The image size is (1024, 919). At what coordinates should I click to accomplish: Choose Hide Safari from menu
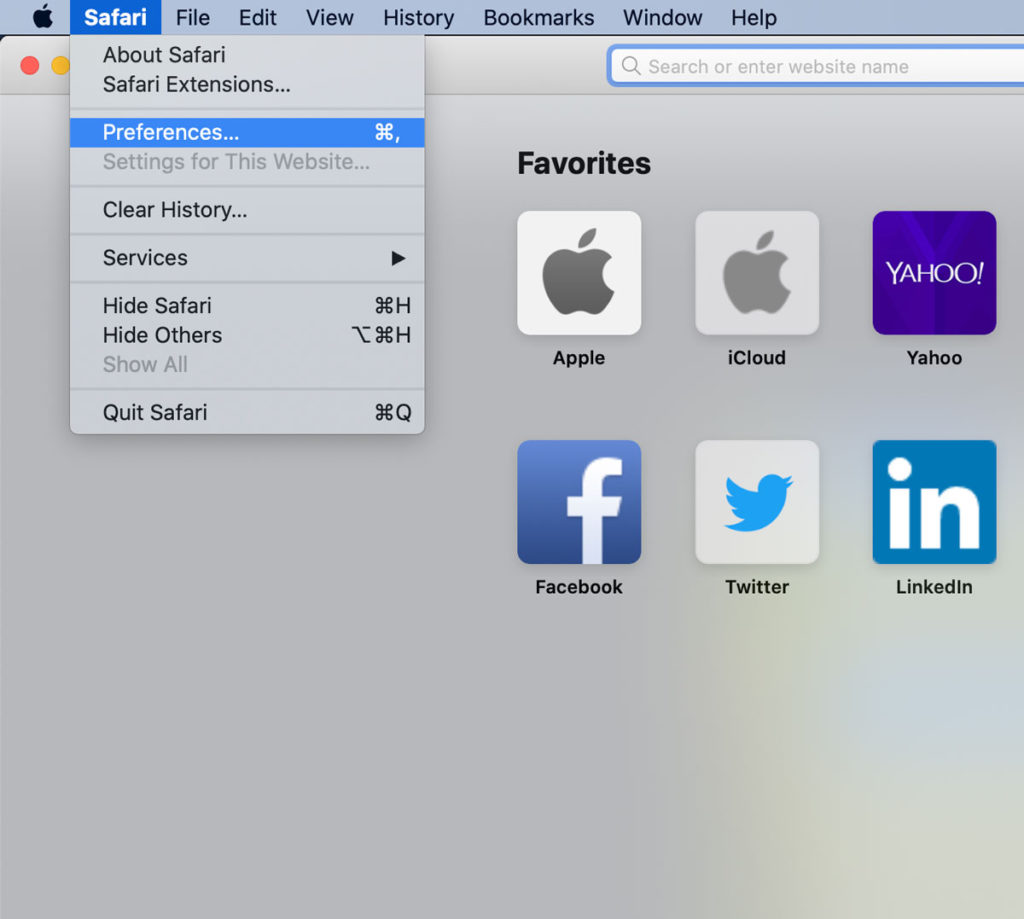[247, 306]
